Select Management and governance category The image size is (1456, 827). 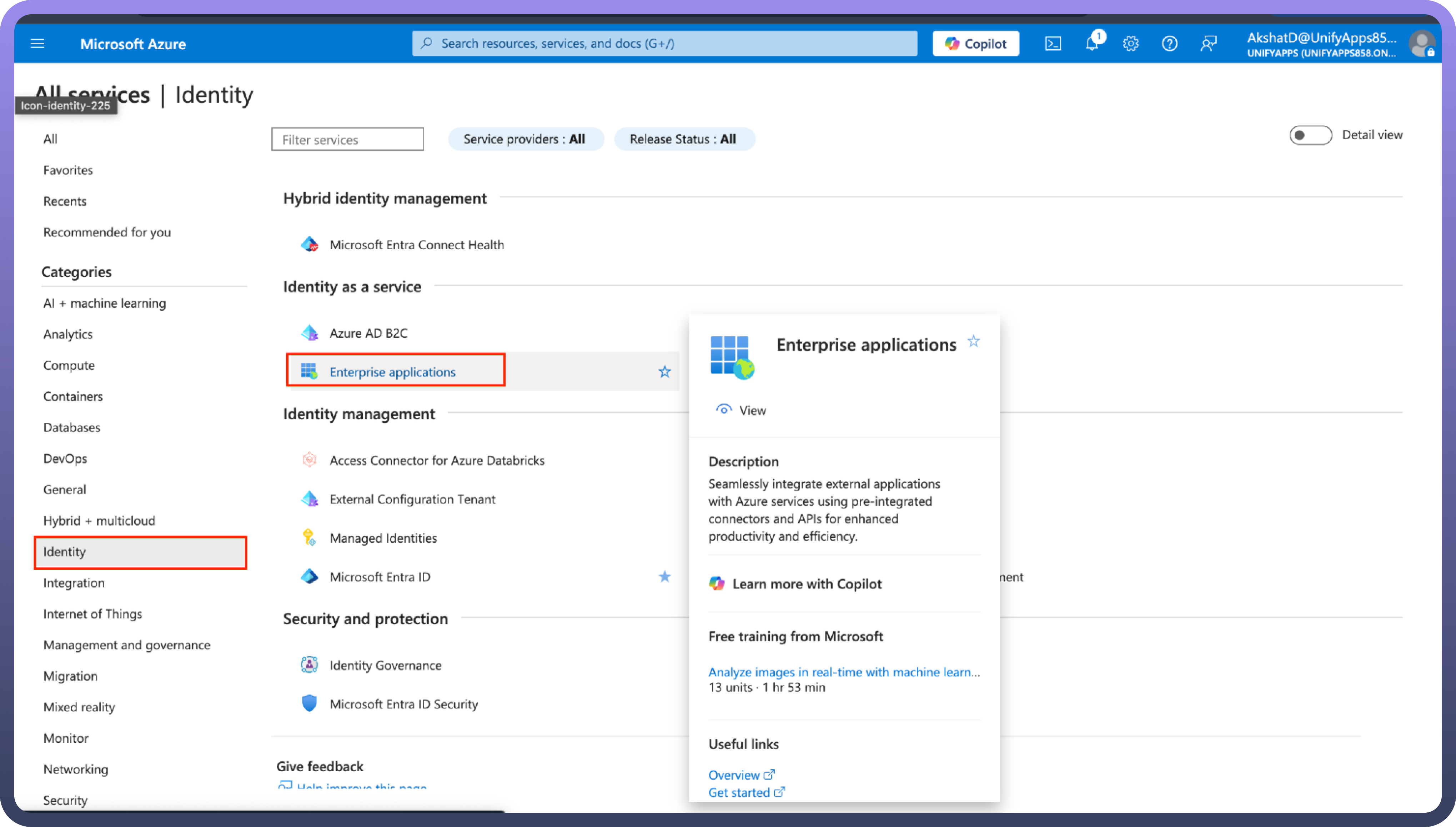click(127, 645)
